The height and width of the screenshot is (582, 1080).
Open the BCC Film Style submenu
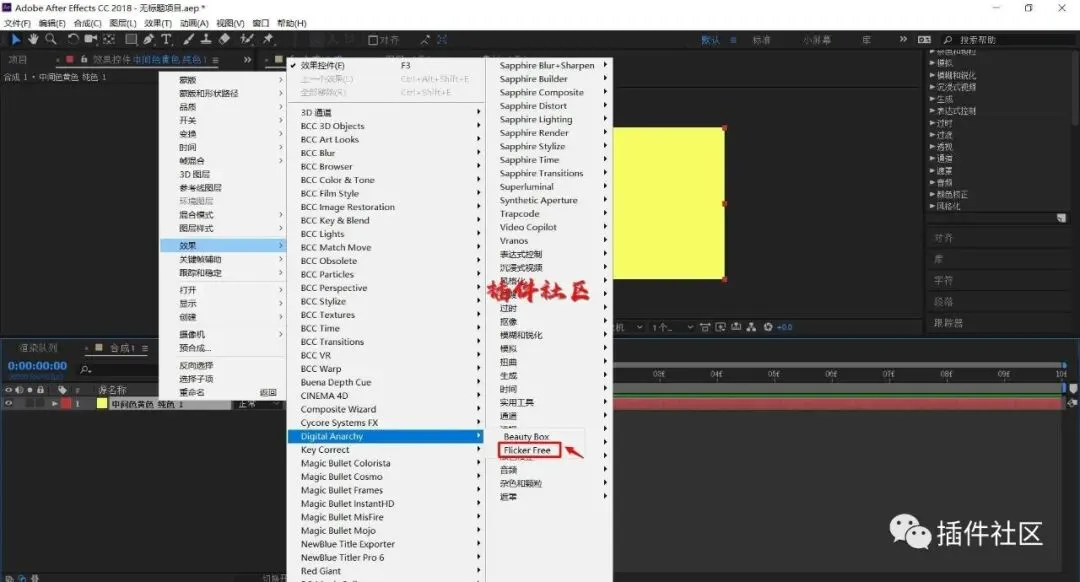click(385, 194)
